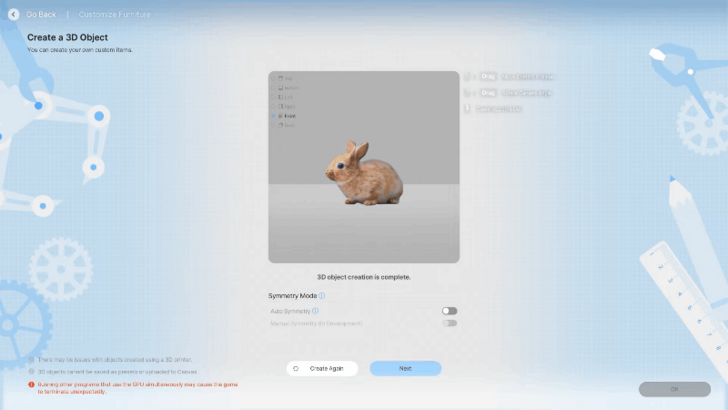This screenshot has width=728, height=410.
Task: Click the 'Symmetry Mode' label
Action: pos(292,296)
